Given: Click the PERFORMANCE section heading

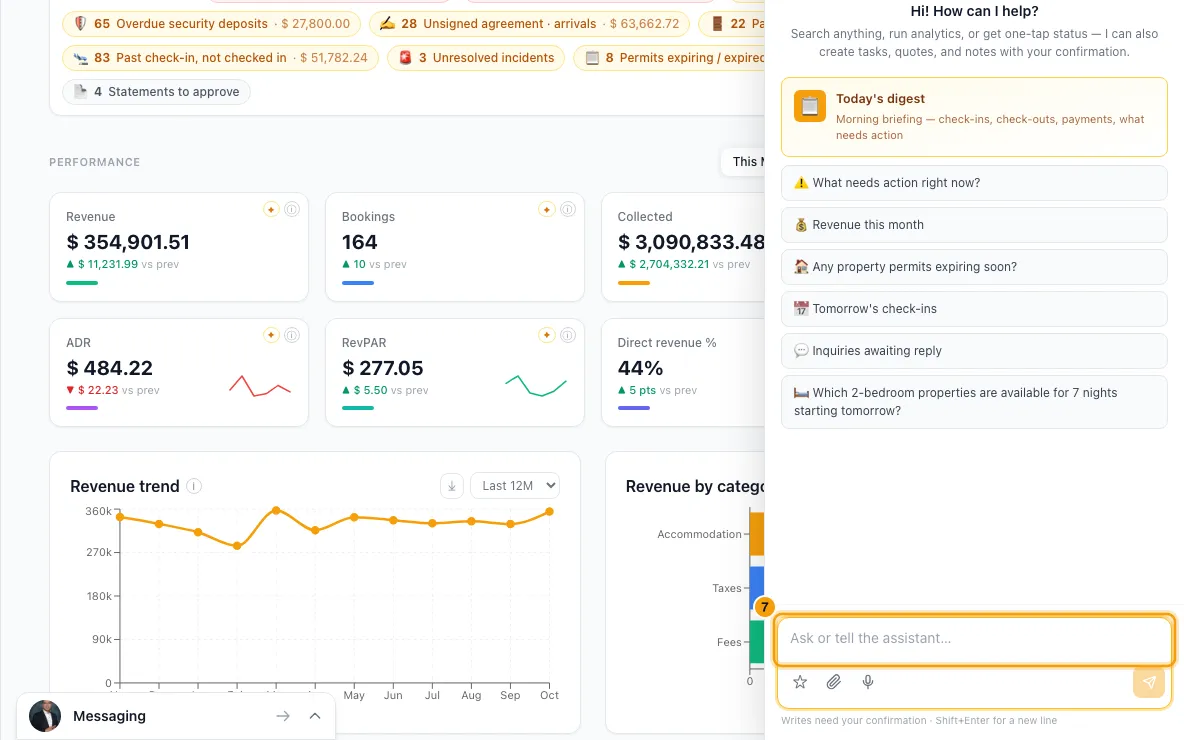Looking at the screenshot, I should point(94,162).
